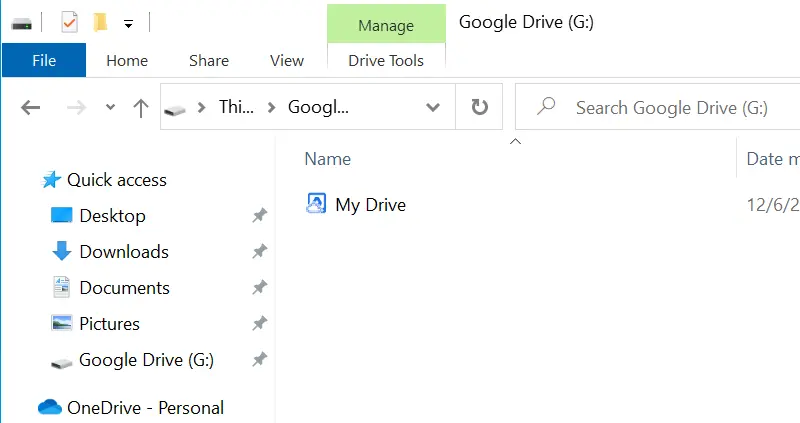The height and width of the screenshot is (423, 800).
Task: Switch to the View ribbon tab
Action: [287, 60]
